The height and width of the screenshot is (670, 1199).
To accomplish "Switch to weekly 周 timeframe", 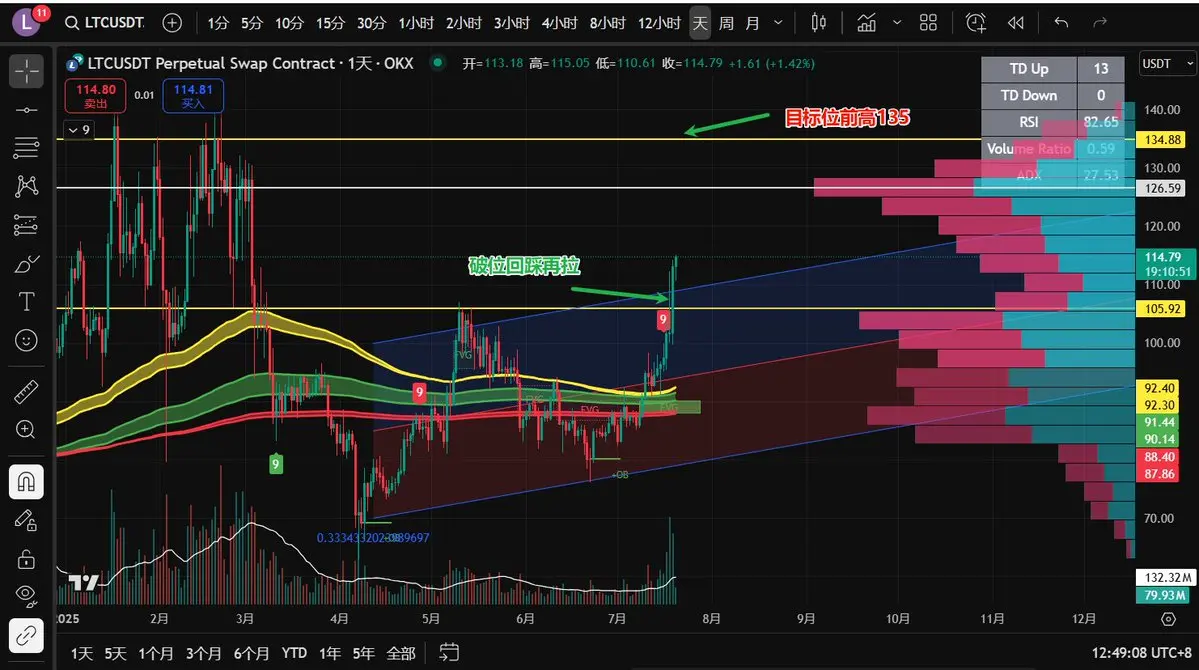I will 726,23.
